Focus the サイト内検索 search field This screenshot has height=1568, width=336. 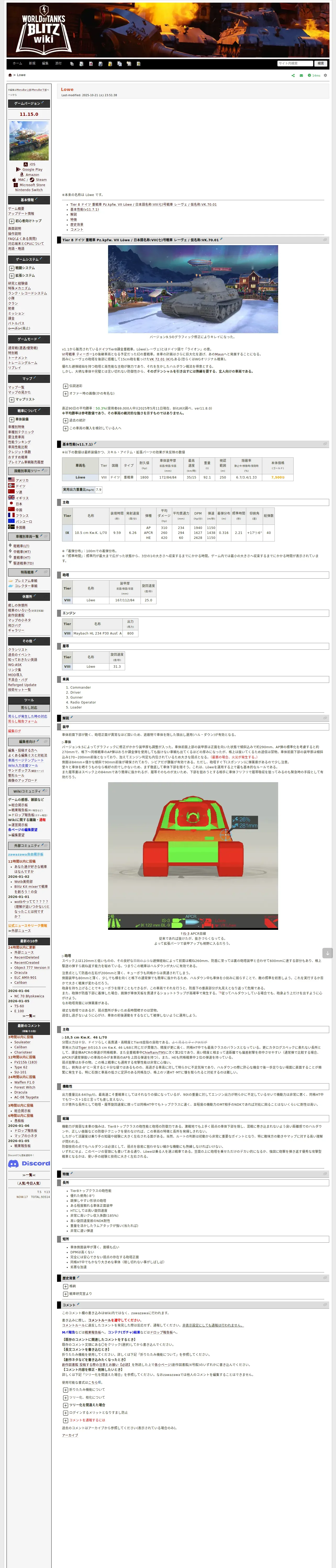[295, 63]
